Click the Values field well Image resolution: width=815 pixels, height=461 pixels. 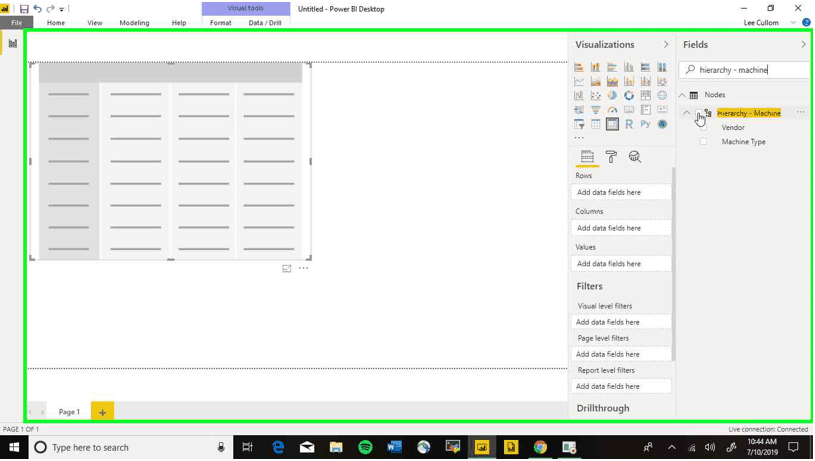point(621,264)
